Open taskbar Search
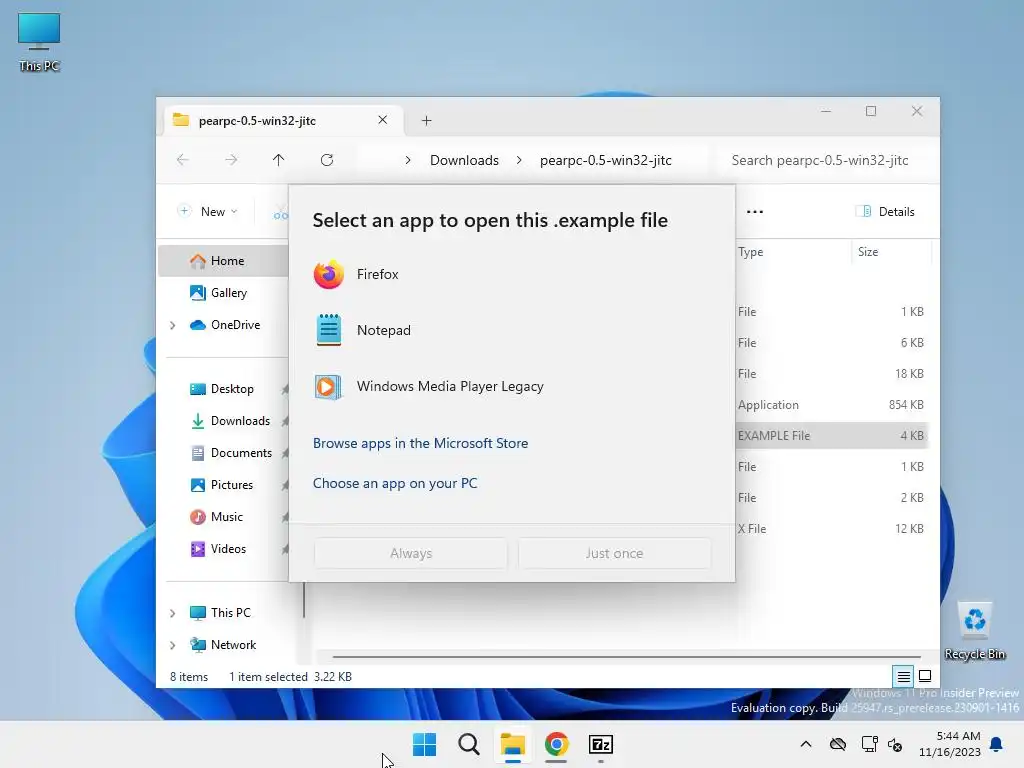Image resolution: width=1024 pixels, height=768 pixels. [468, 744]
